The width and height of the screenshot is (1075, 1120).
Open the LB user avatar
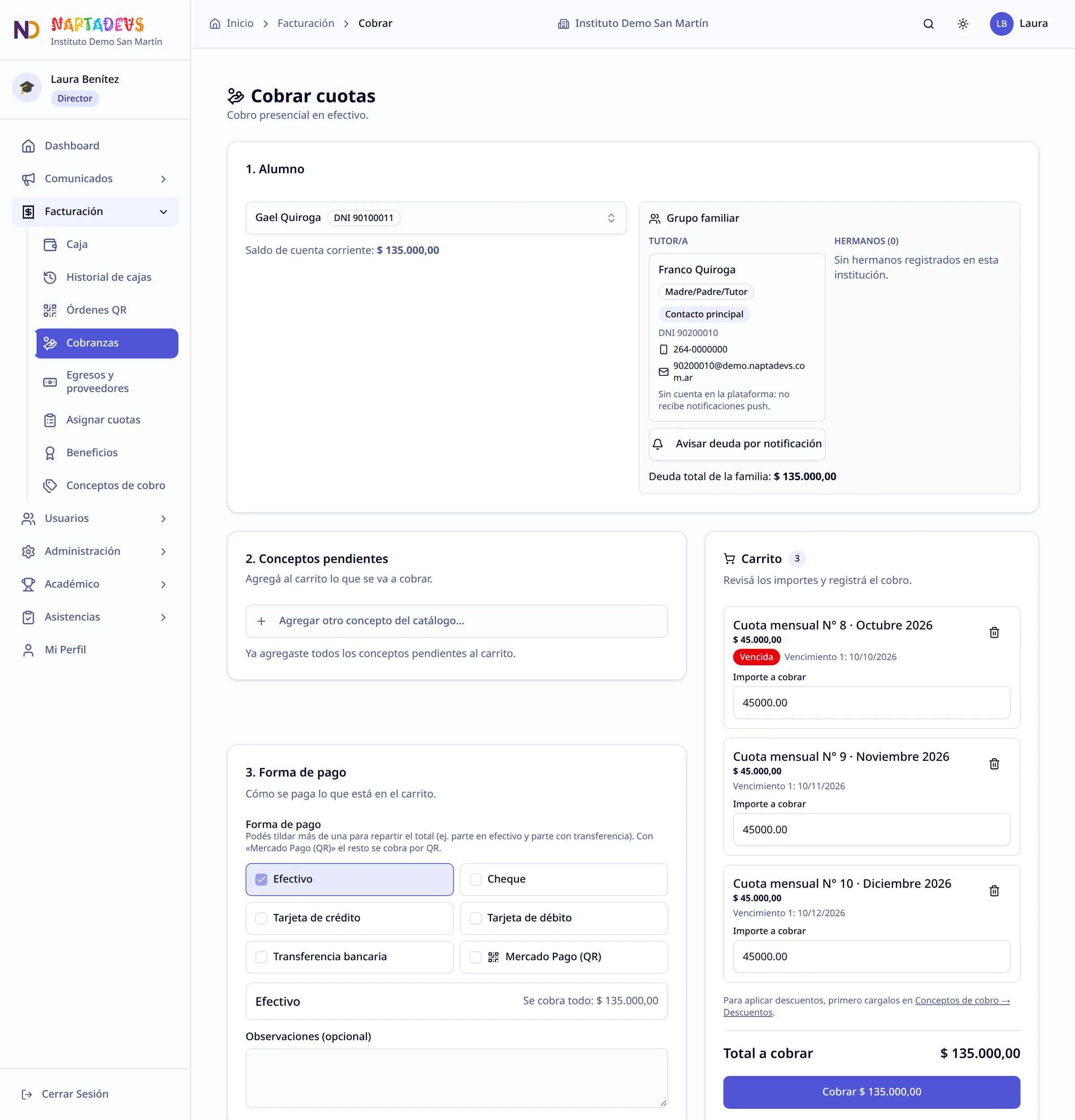tap(1001, 24)
